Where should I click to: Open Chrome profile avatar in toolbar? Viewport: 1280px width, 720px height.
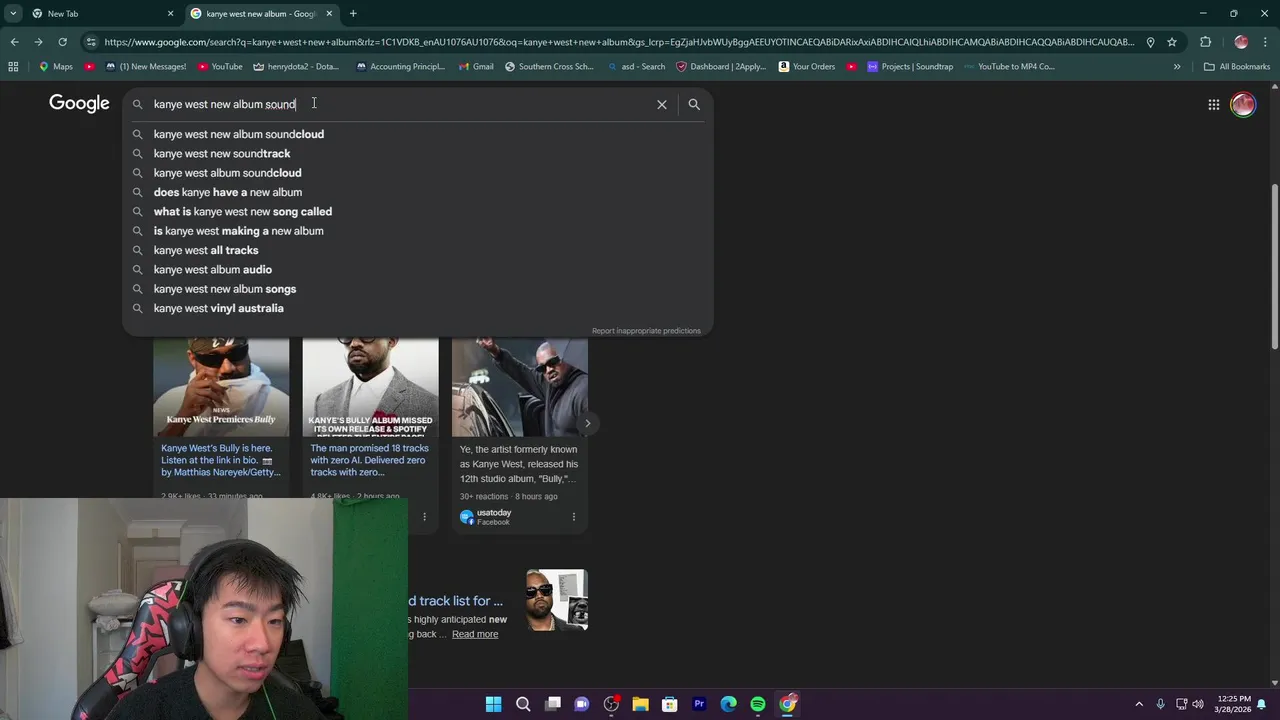pos(1241,42)
